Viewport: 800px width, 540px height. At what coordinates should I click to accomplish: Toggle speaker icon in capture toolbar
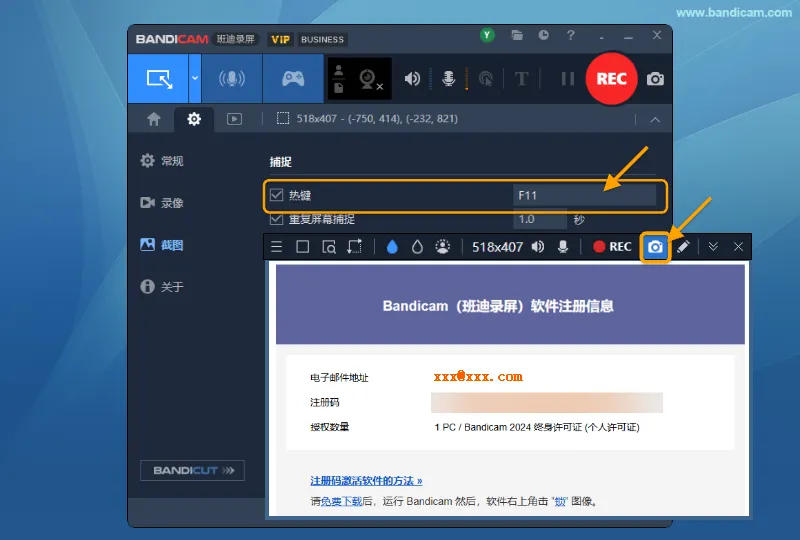(x=538, y=247)
